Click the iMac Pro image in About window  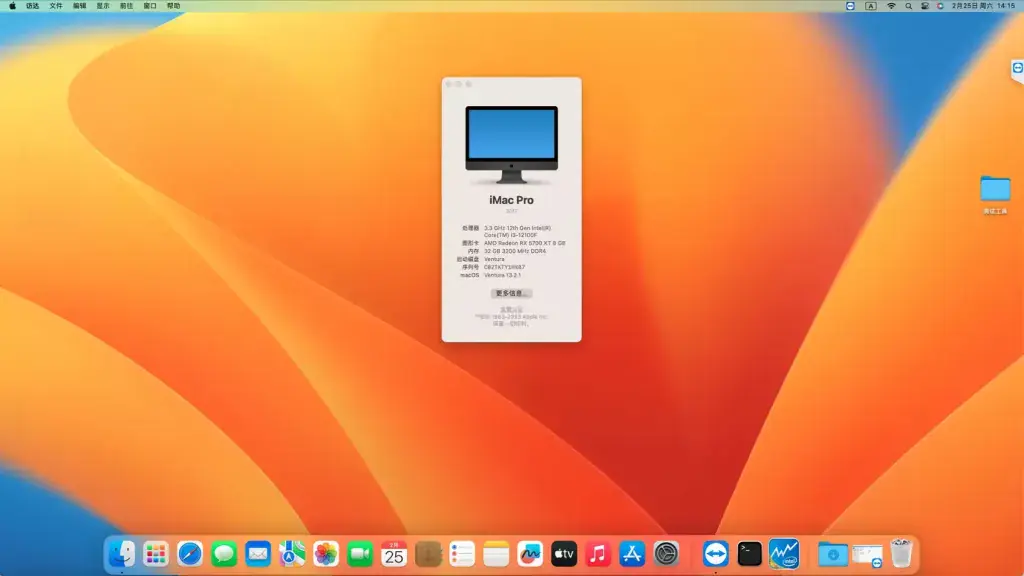pyautogui.click(x=511, y=144)
